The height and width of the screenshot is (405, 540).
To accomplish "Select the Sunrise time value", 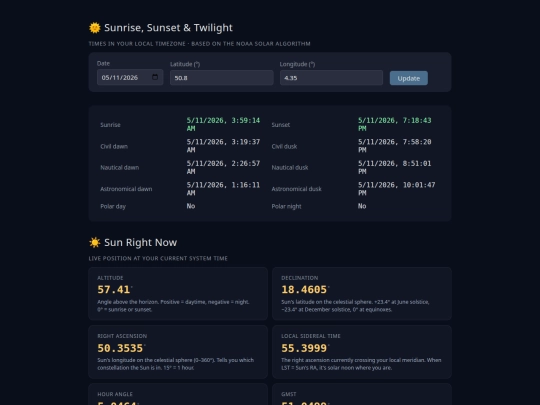I will 223,124.
